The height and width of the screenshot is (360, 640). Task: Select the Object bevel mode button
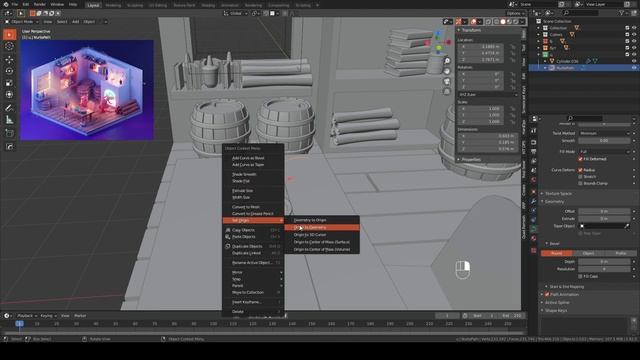coord(588,253)
